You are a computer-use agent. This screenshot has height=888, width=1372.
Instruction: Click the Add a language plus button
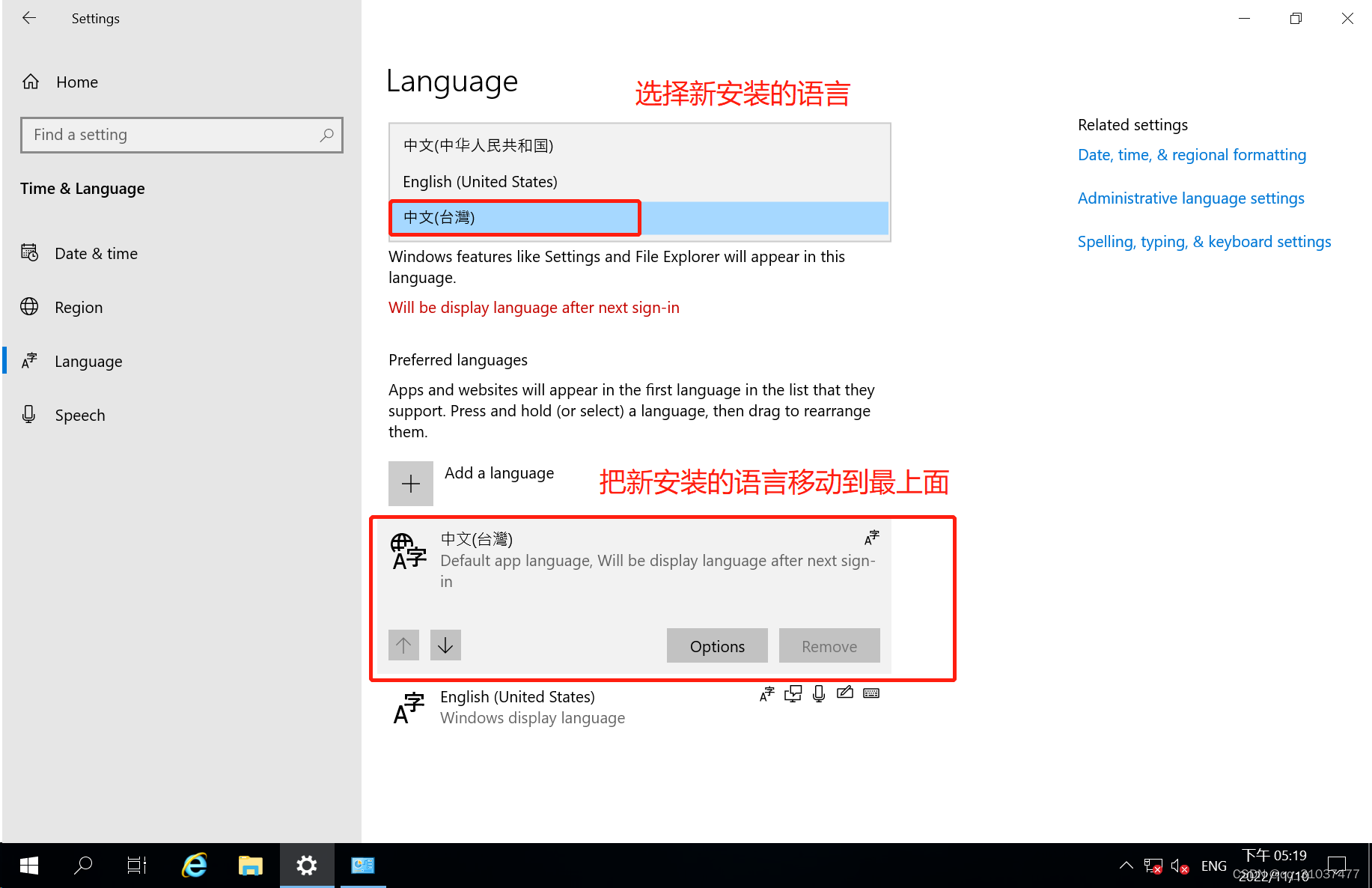(411, 483)
